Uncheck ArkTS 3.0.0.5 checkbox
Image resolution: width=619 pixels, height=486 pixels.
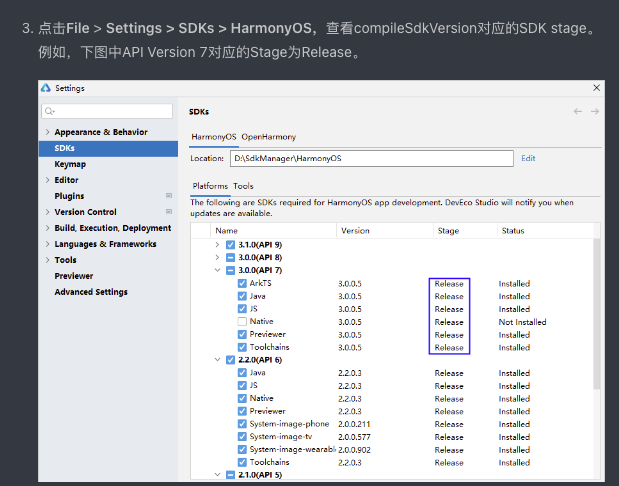tap(242, 283)
